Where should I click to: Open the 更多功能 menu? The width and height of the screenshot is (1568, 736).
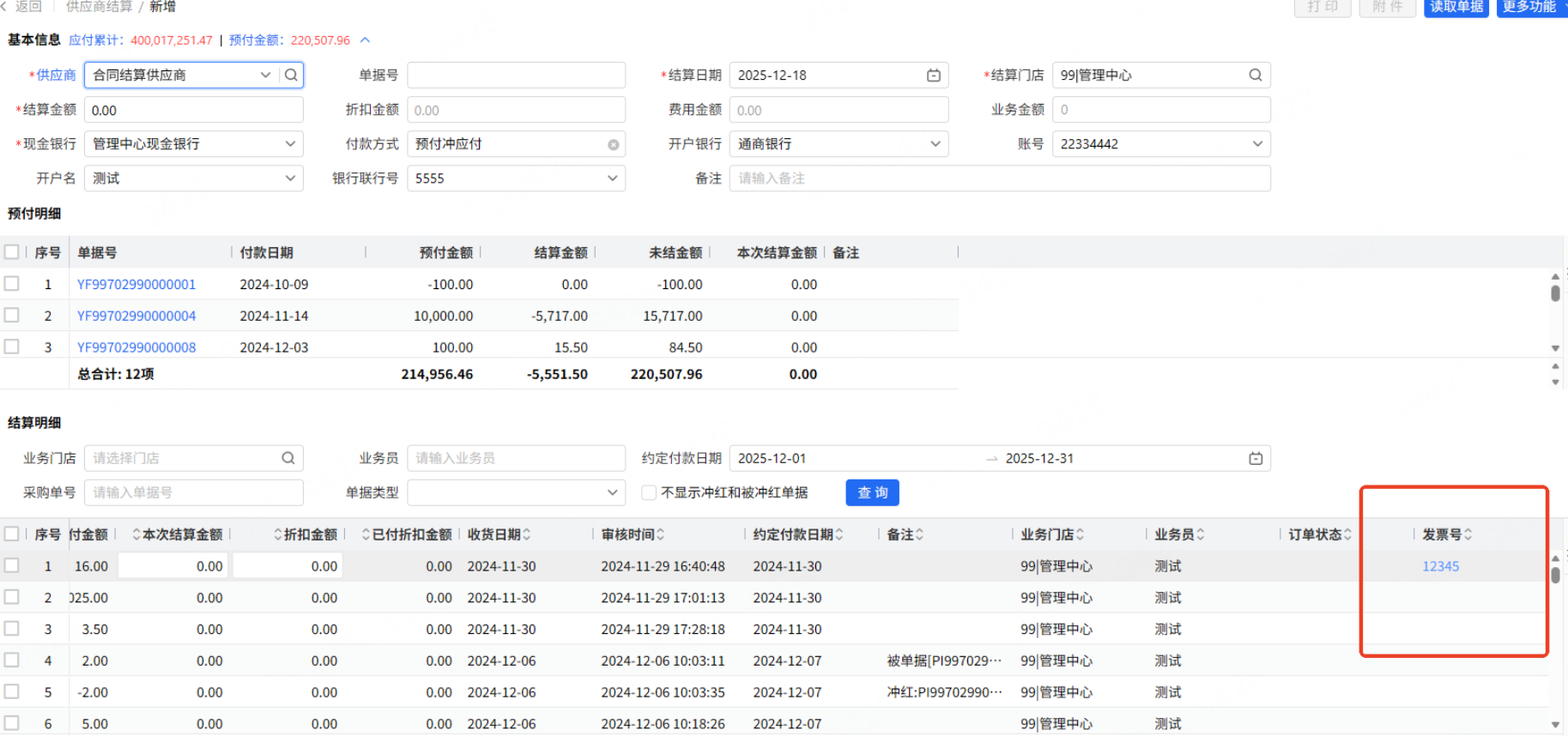(x=1529, y=7)
